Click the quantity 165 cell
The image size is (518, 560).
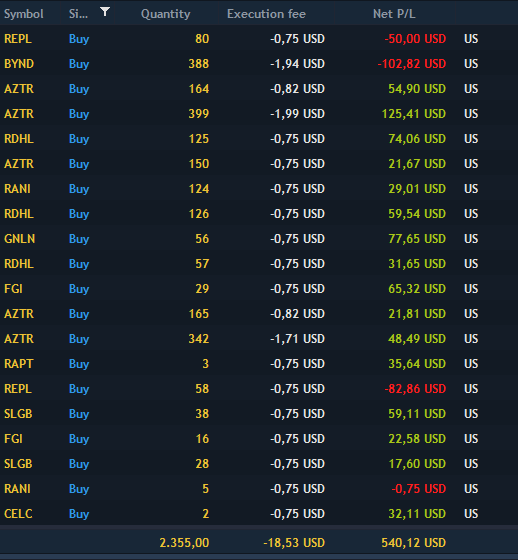pyautogui.click(x=199, y=314)
